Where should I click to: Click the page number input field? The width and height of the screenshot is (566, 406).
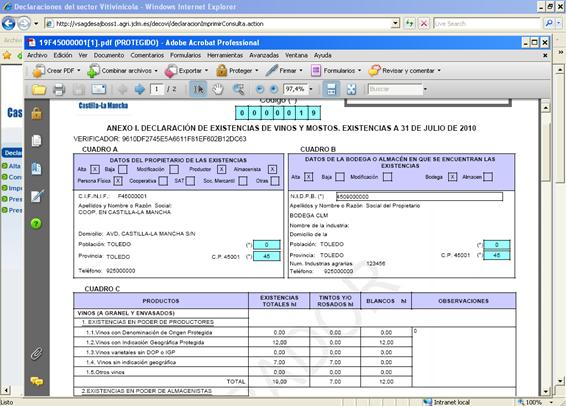(x=156, y=89)
